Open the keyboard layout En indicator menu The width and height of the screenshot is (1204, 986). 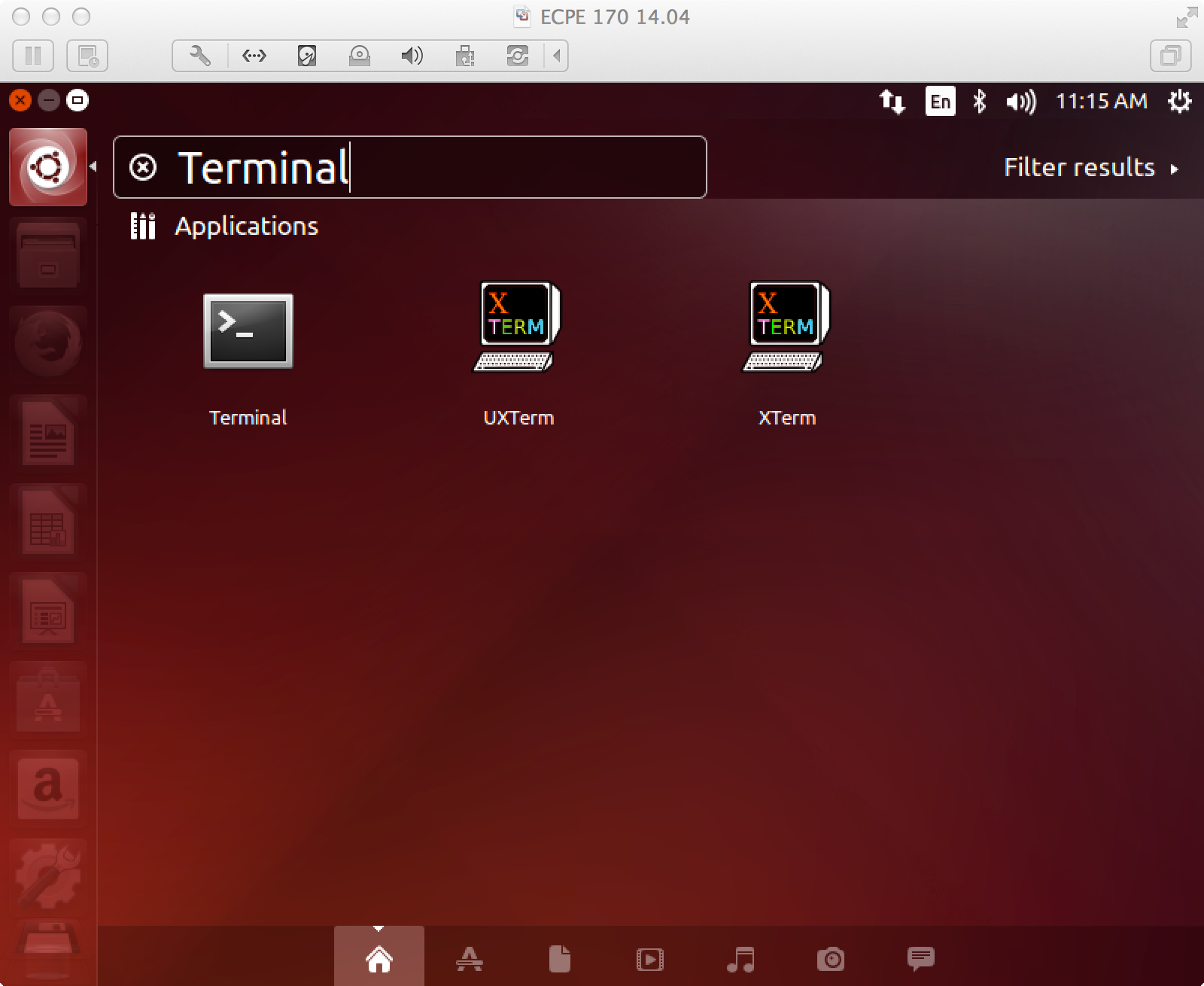pos(939,101)
